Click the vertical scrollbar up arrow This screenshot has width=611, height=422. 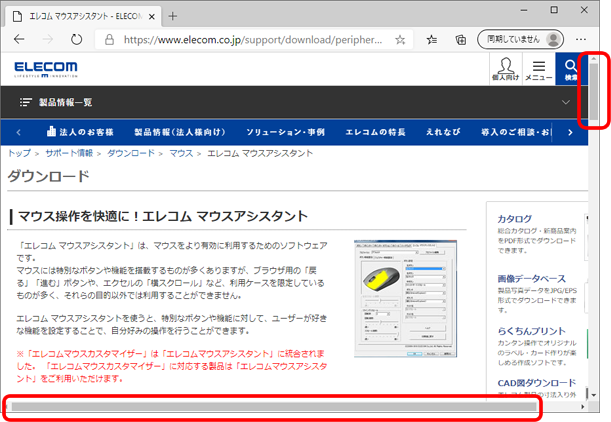point(593,58)
